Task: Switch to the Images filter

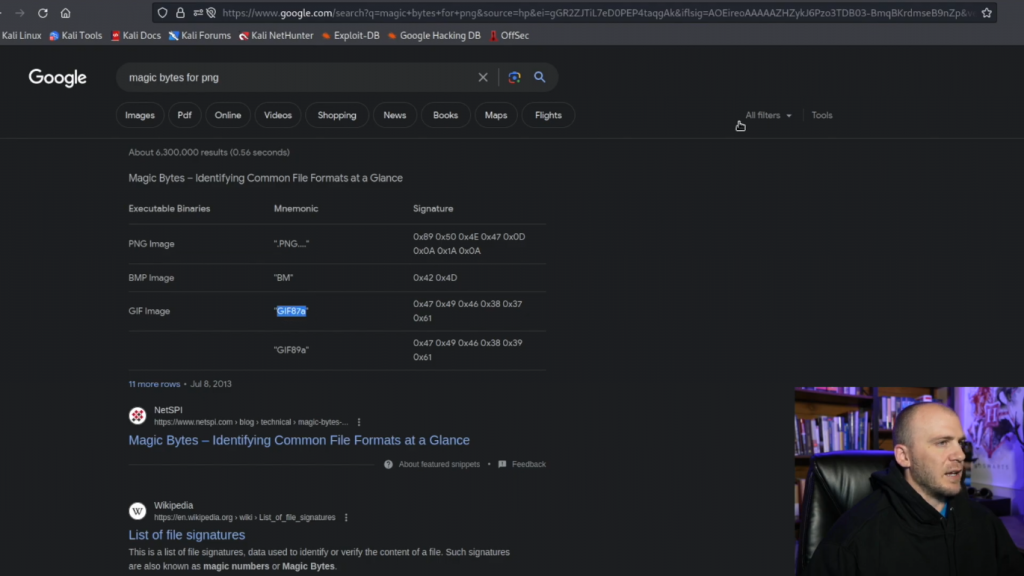Action: [140, 115]
